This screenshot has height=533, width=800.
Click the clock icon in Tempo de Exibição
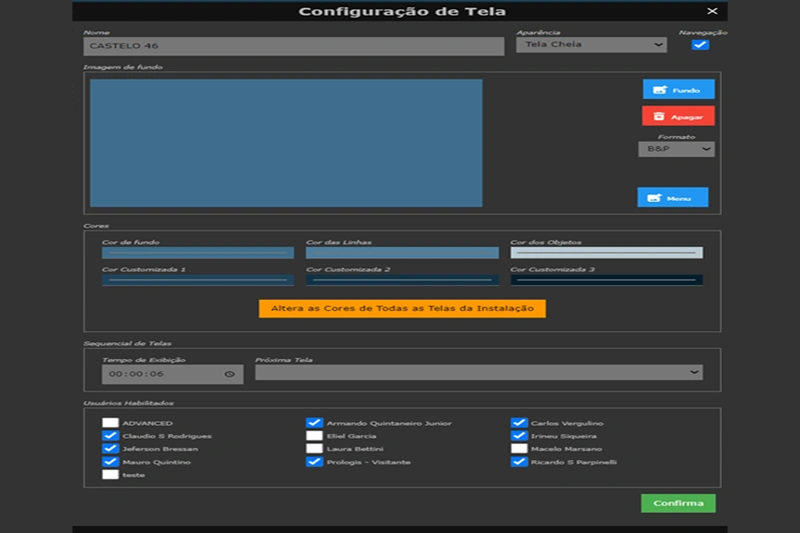coord(229,374)
